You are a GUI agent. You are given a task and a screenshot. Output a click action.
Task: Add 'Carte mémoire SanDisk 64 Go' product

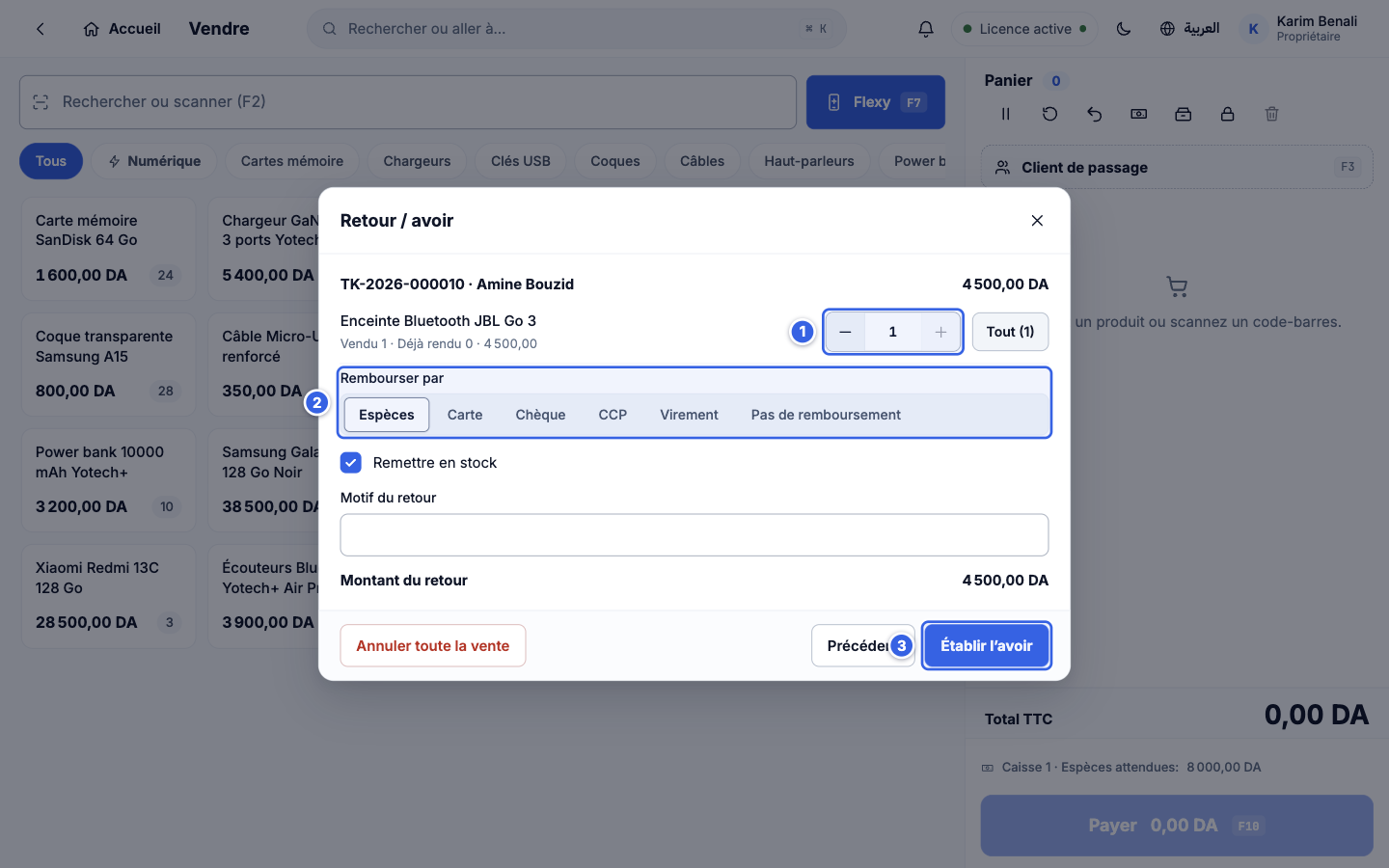tap(108, 249)
